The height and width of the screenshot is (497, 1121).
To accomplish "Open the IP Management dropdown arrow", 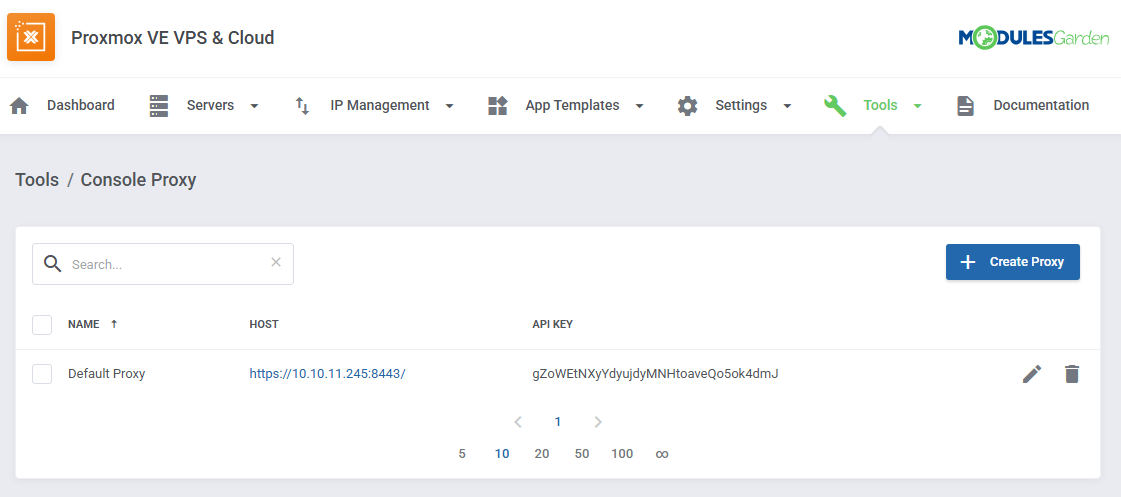I will pos(449,106).
